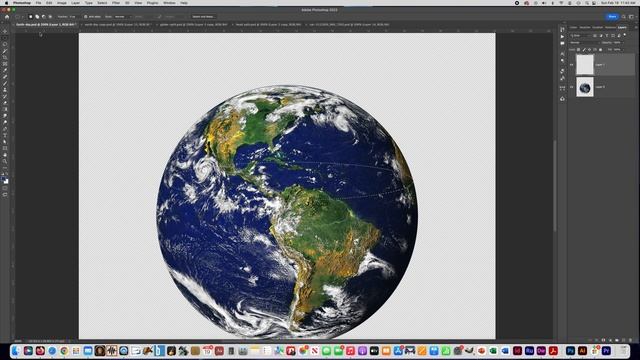
Task: Open the Actions panel play icon
Action: [x=562, y=36]
